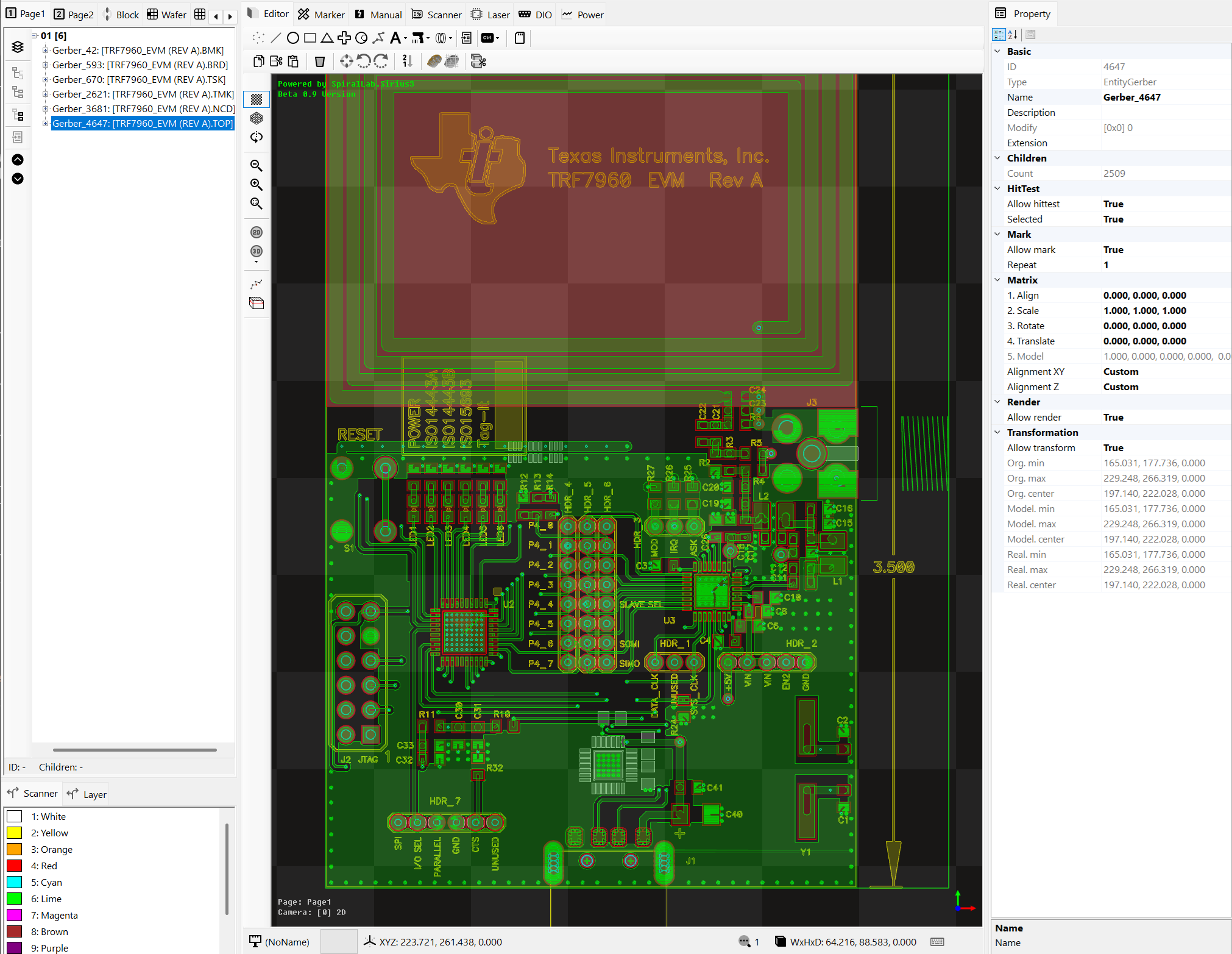Click the trash delete icon
The width and height of the screenshot is (1232, 954).
click(319, 61)
